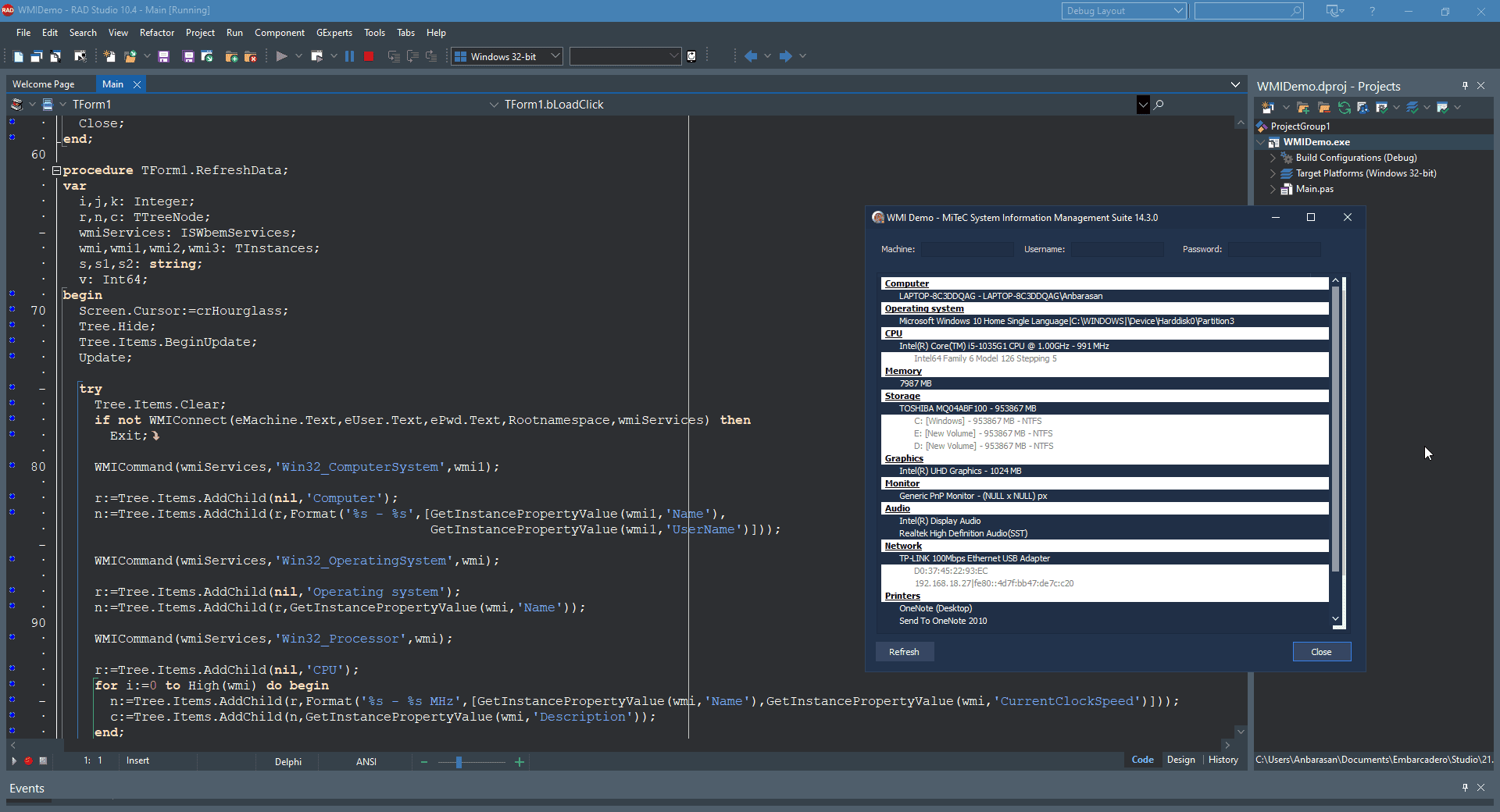Image resolution: width=1500 pixels, height=812 pixels.
Task: Click the blue Forward navigation arrow
Action: (785, 56)
